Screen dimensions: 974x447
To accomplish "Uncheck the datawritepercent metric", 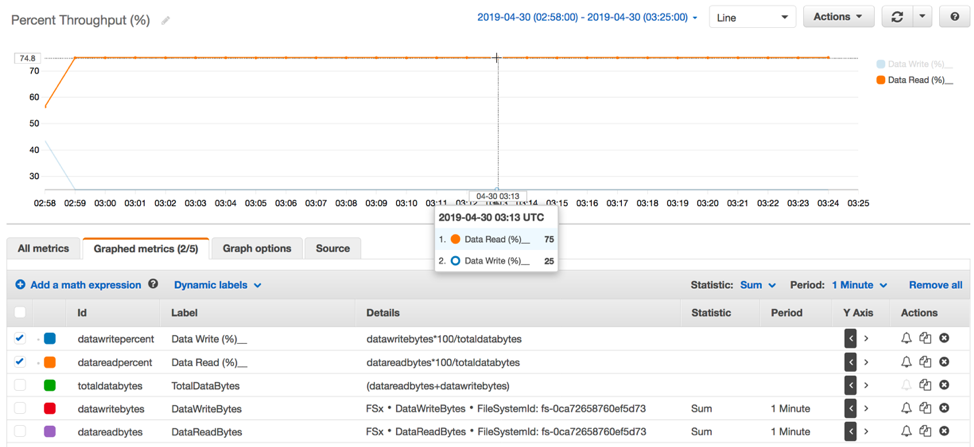I will (x=20, y=338).
